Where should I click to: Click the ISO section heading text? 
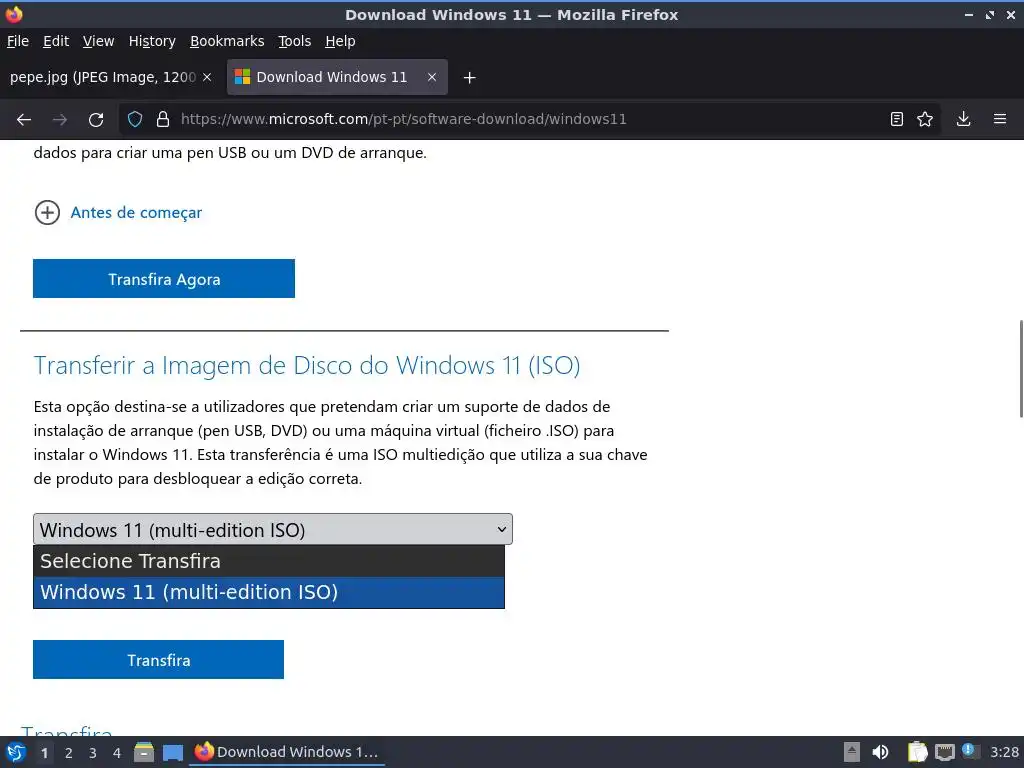[x=307, y=366]
